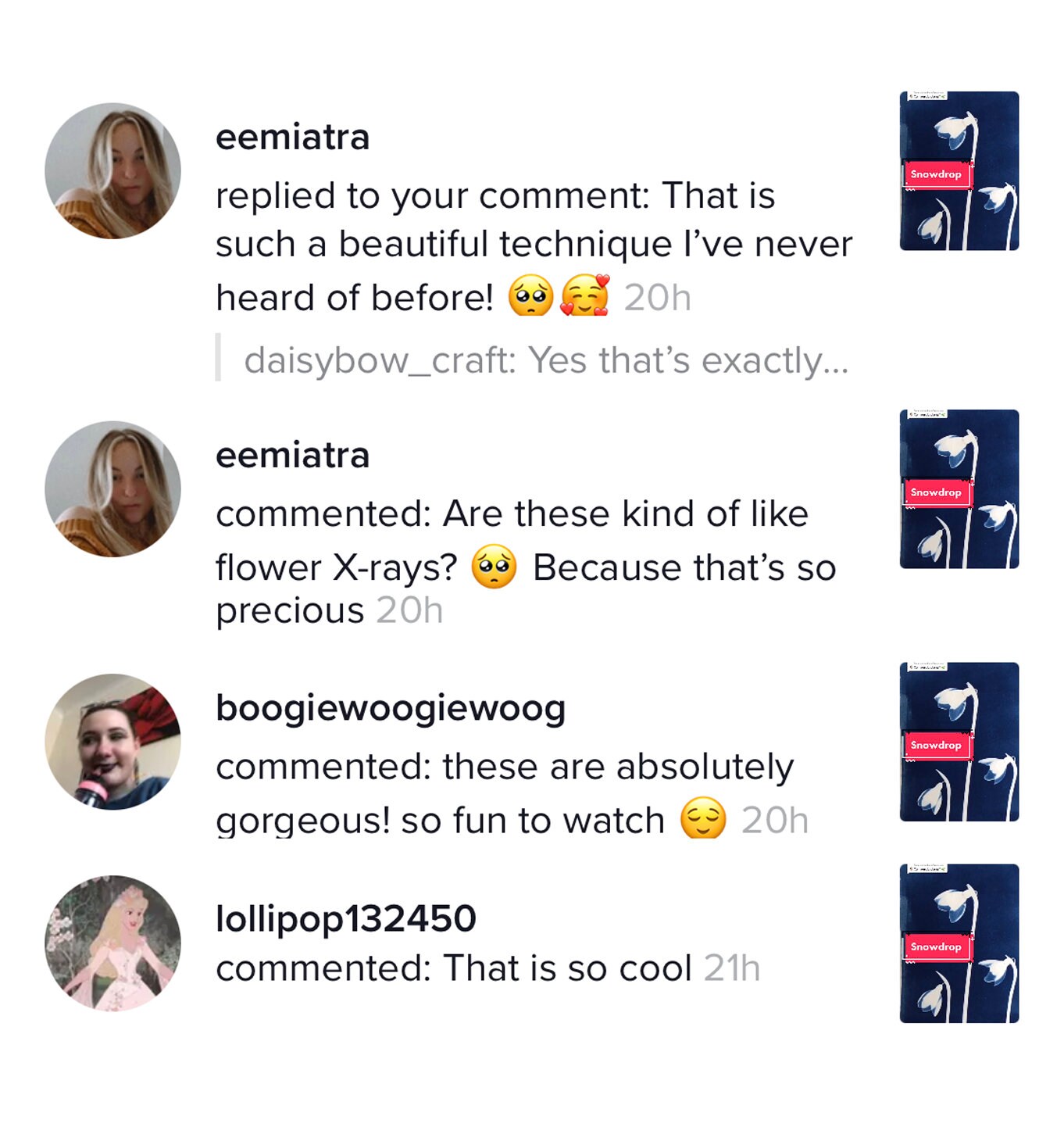Viewport: 1064px width, 1127px height.
Task: Open the lollipop132450 username link
Action: pos(345,918)
